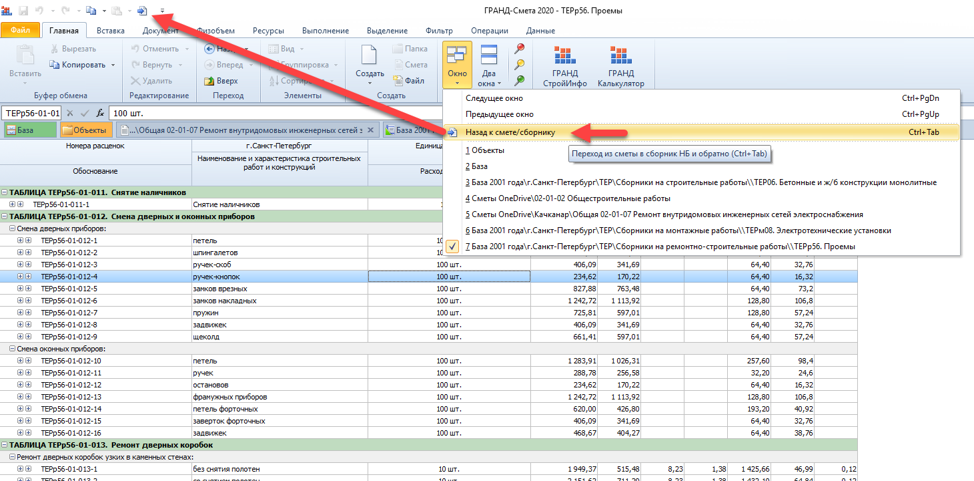This screenshot has height=481, width=974.
Task: Open the Копировать dropdown arrow
Action: tap(113, 65)
